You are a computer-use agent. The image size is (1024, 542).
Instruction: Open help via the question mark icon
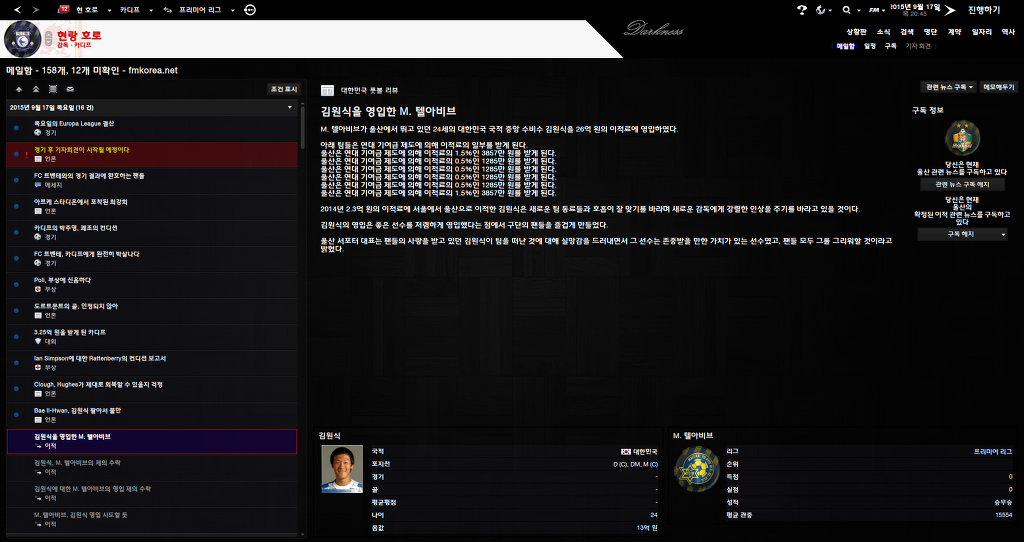coord(802,10)
